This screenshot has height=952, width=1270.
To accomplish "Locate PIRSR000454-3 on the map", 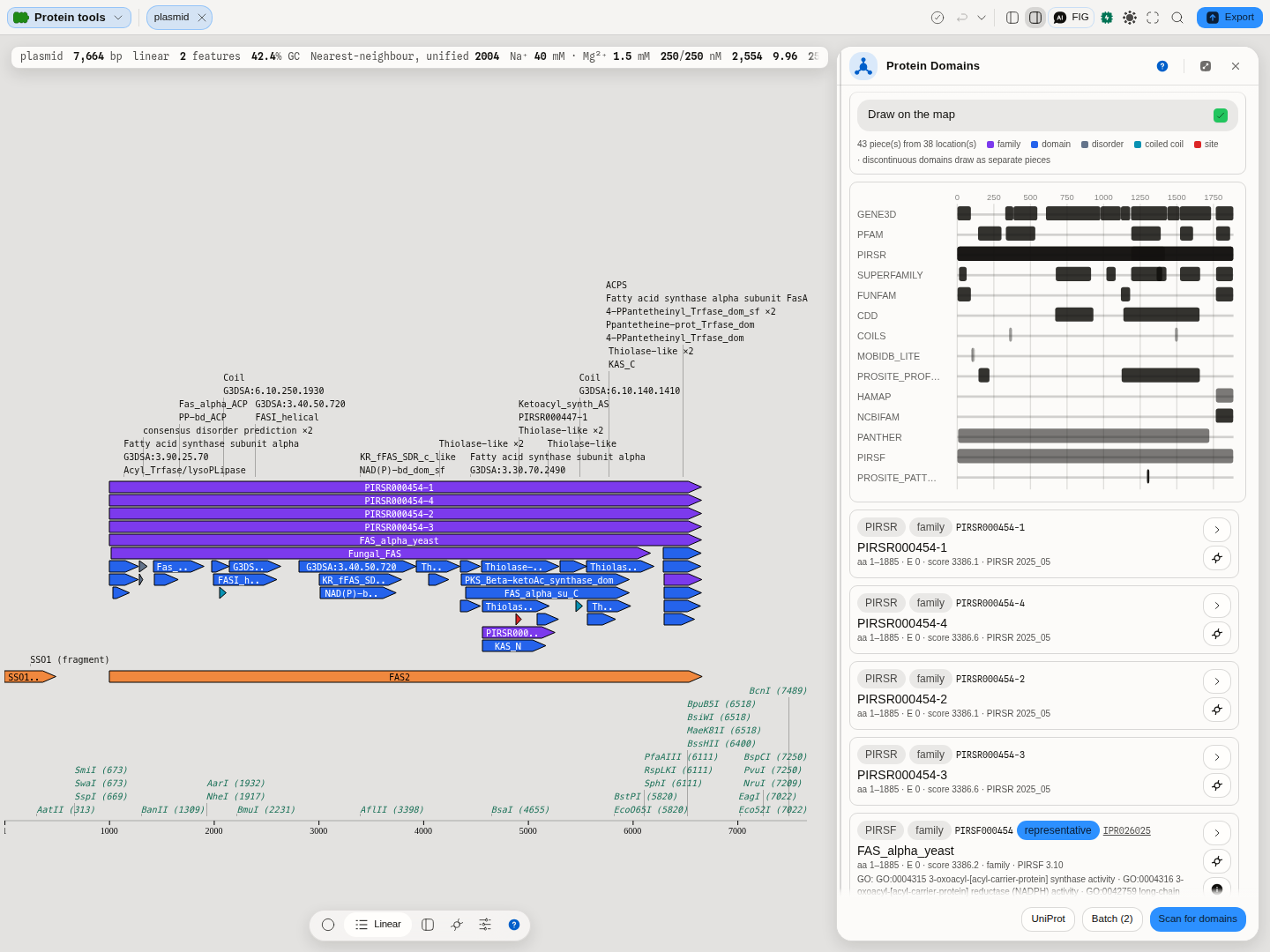I will 1217,785.
